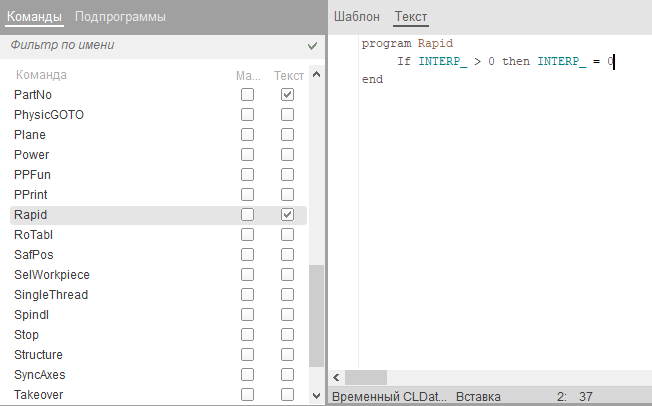Uncheck the PartNo text checkbox
The width and height of the screenshot is (652, 406).
(288, 95)
